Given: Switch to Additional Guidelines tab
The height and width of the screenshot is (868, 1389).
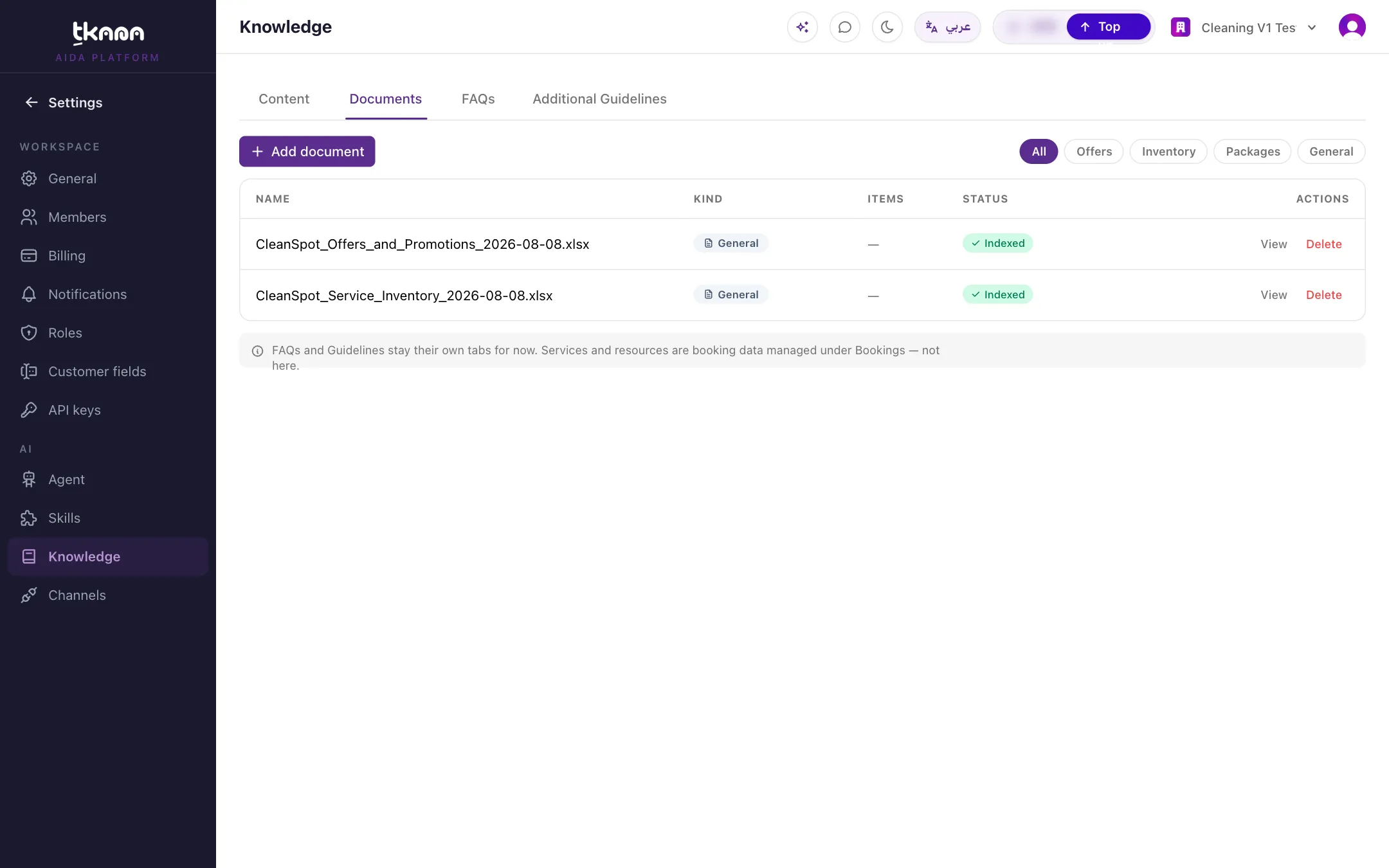Looking at the screenshot, I should click(599, 99).
